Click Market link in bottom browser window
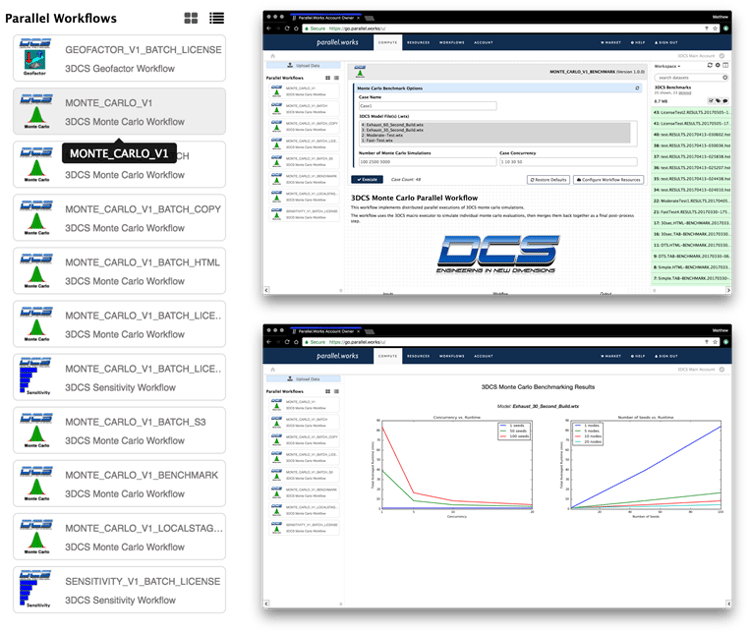Image resolution: width=750 pixels, height=634 pixels. pyautogui.click(x=611, y=356)
